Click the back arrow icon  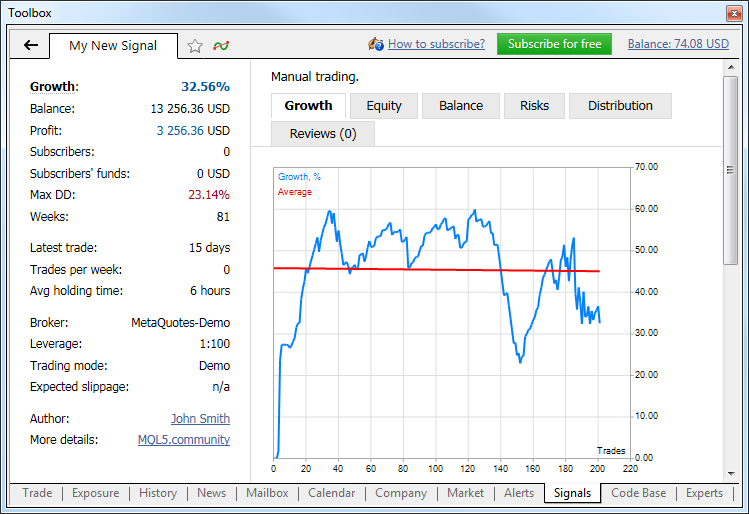[30, 45]
